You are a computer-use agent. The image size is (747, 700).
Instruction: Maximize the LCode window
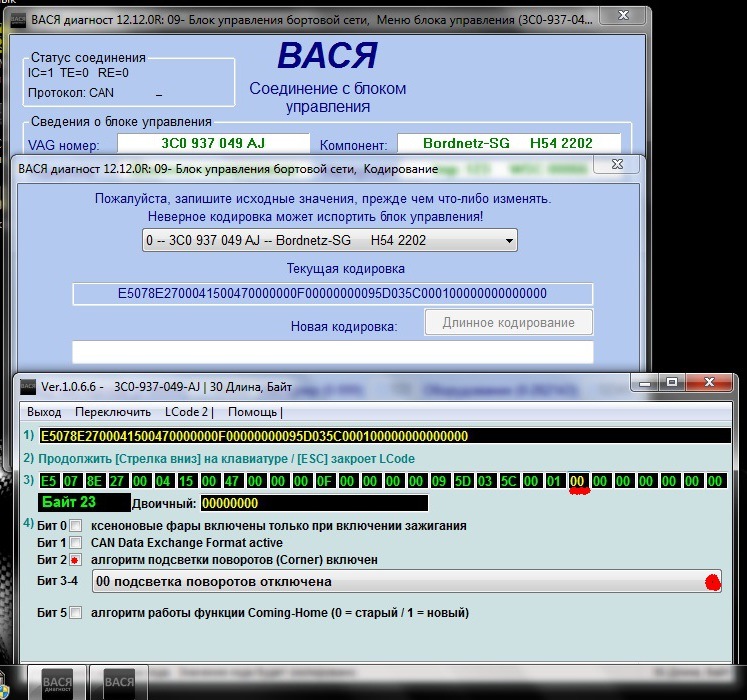pyautogui.click(x=672, y=382)
